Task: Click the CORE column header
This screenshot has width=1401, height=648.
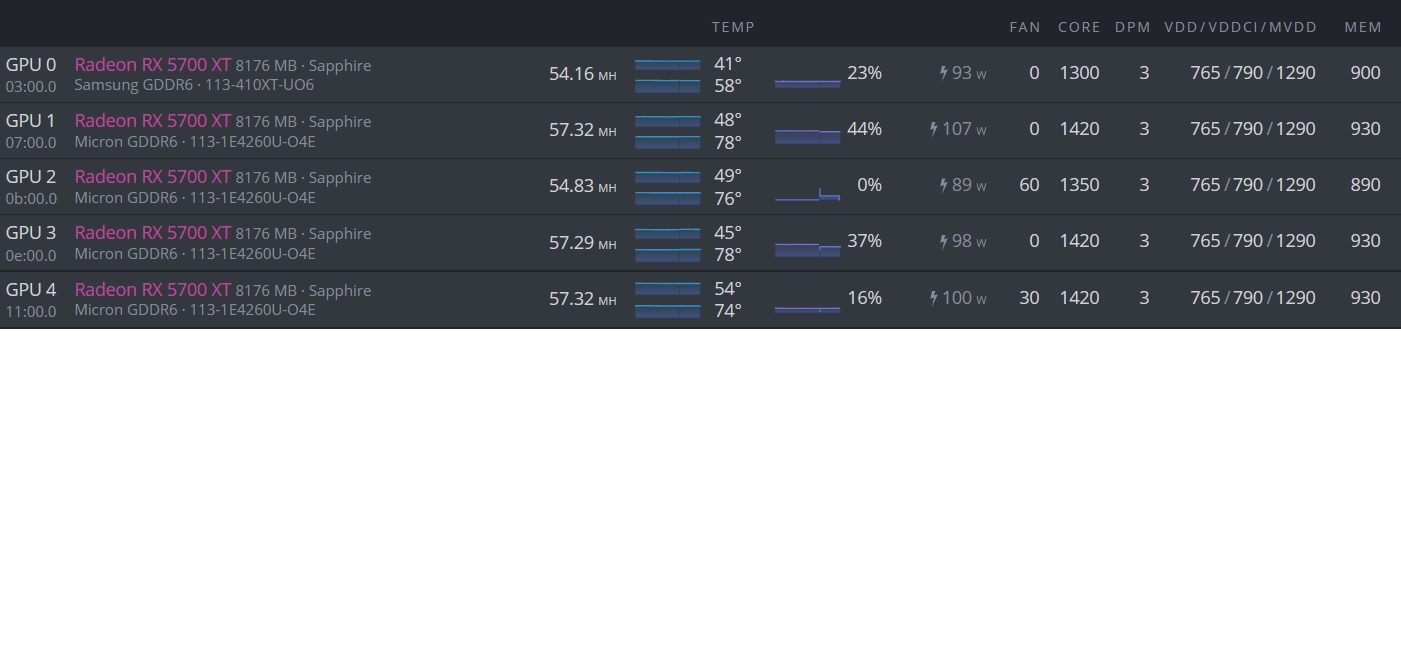Action: coord(1079,27)
